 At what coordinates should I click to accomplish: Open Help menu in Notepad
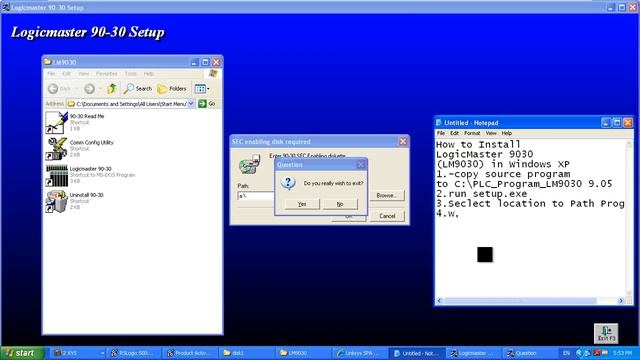[507, 133]
